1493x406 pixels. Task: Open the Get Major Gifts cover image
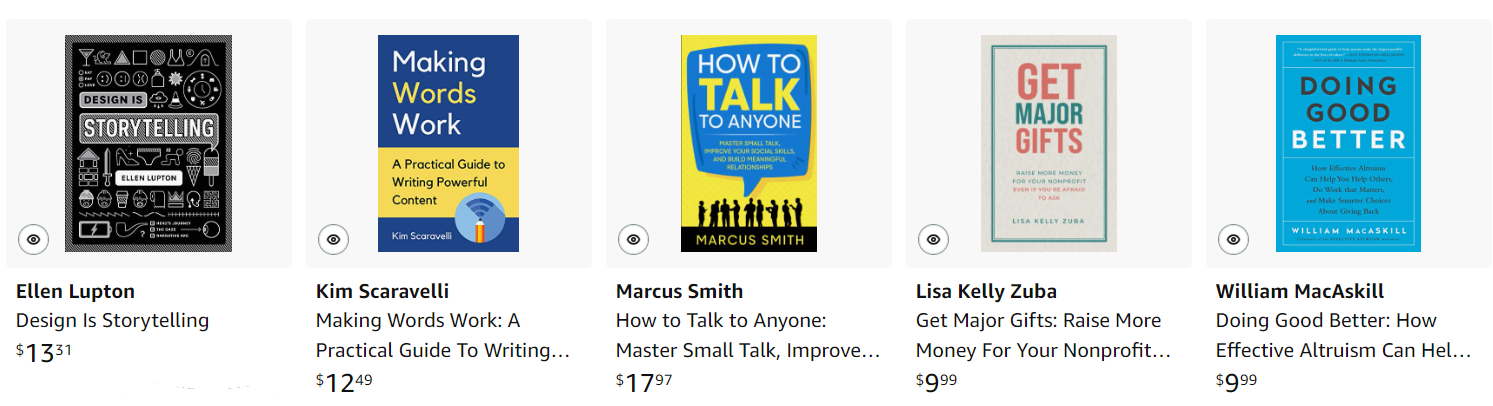(1049, 143)
